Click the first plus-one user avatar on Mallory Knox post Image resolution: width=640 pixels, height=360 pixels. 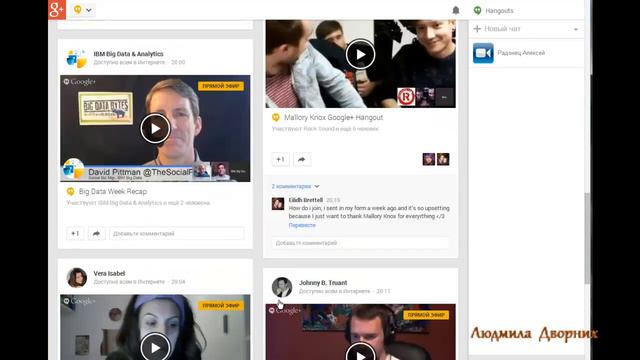[429, 159]
